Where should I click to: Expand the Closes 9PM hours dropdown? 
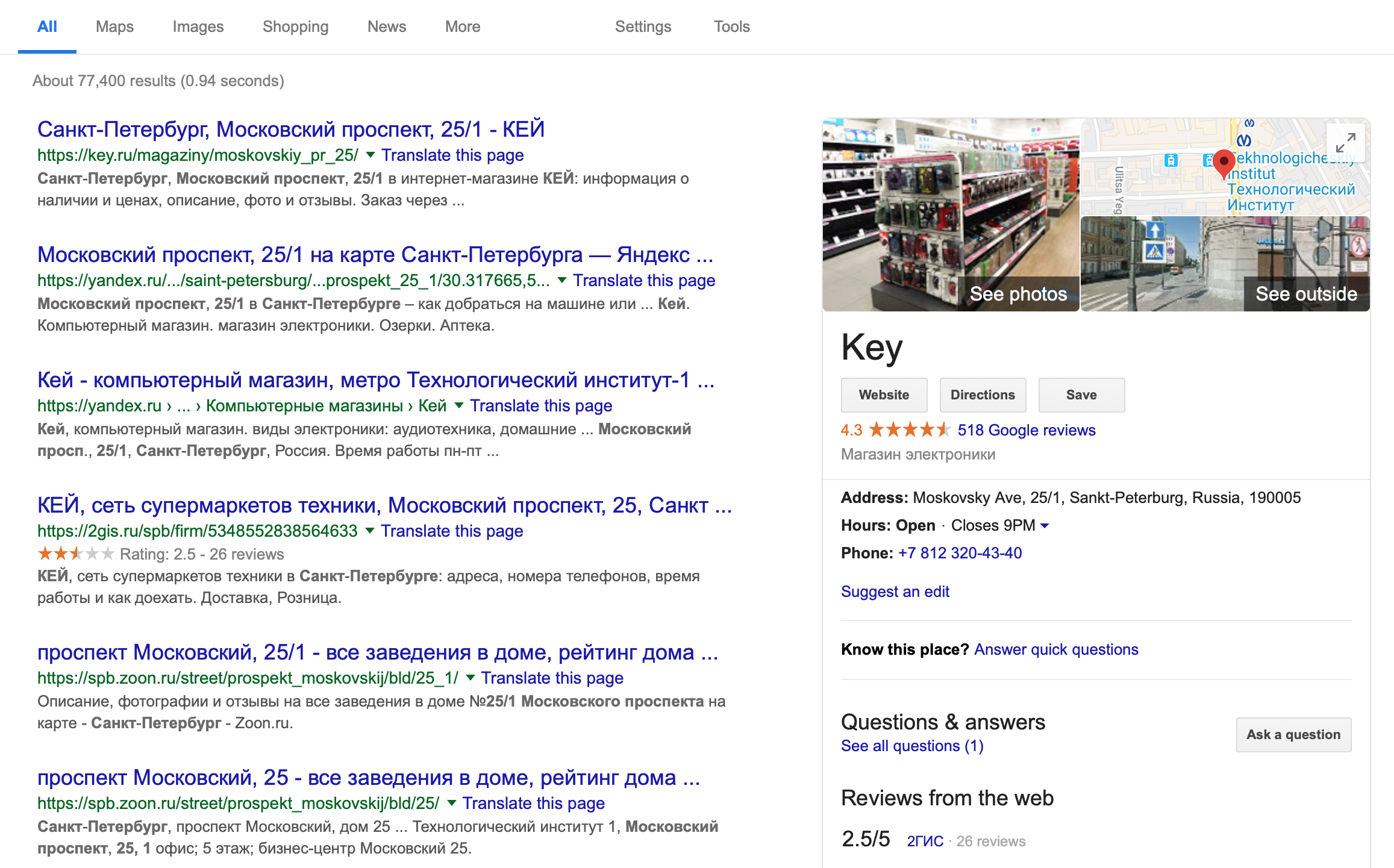pyautogui.click(x=1045, y=526)
